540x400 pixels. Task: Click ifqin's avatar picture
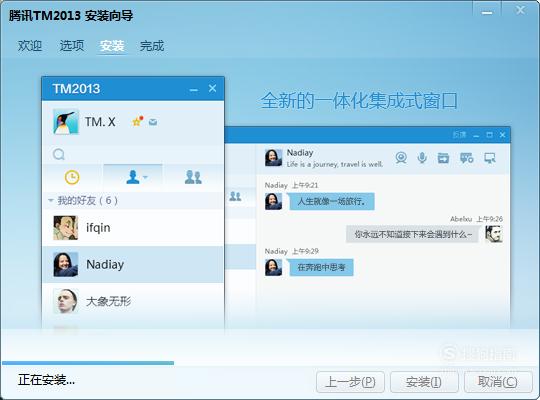(65, 228)
